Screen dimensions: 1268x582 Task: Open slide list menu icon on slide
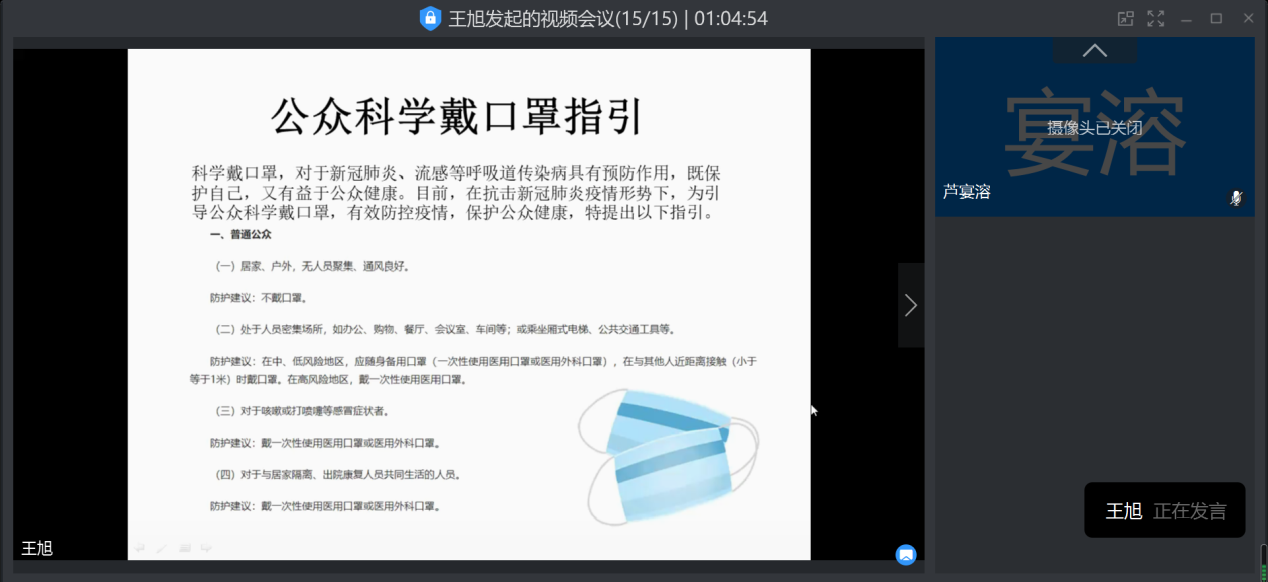pyautogui.click(x=185, y=548)
